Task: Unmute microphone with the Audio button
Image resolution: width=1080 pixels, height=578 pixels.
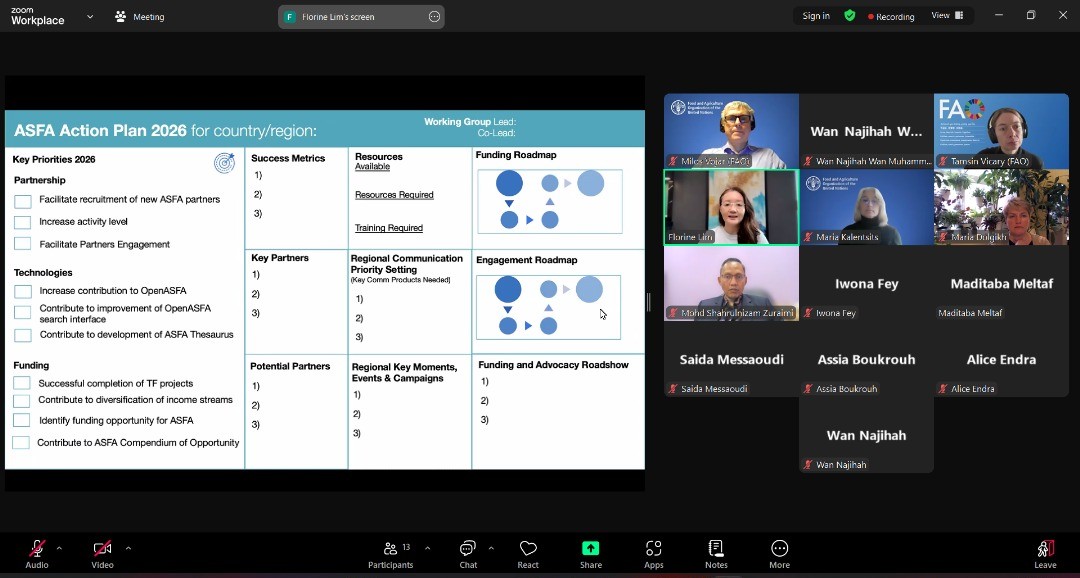Action: pos(37,553)
